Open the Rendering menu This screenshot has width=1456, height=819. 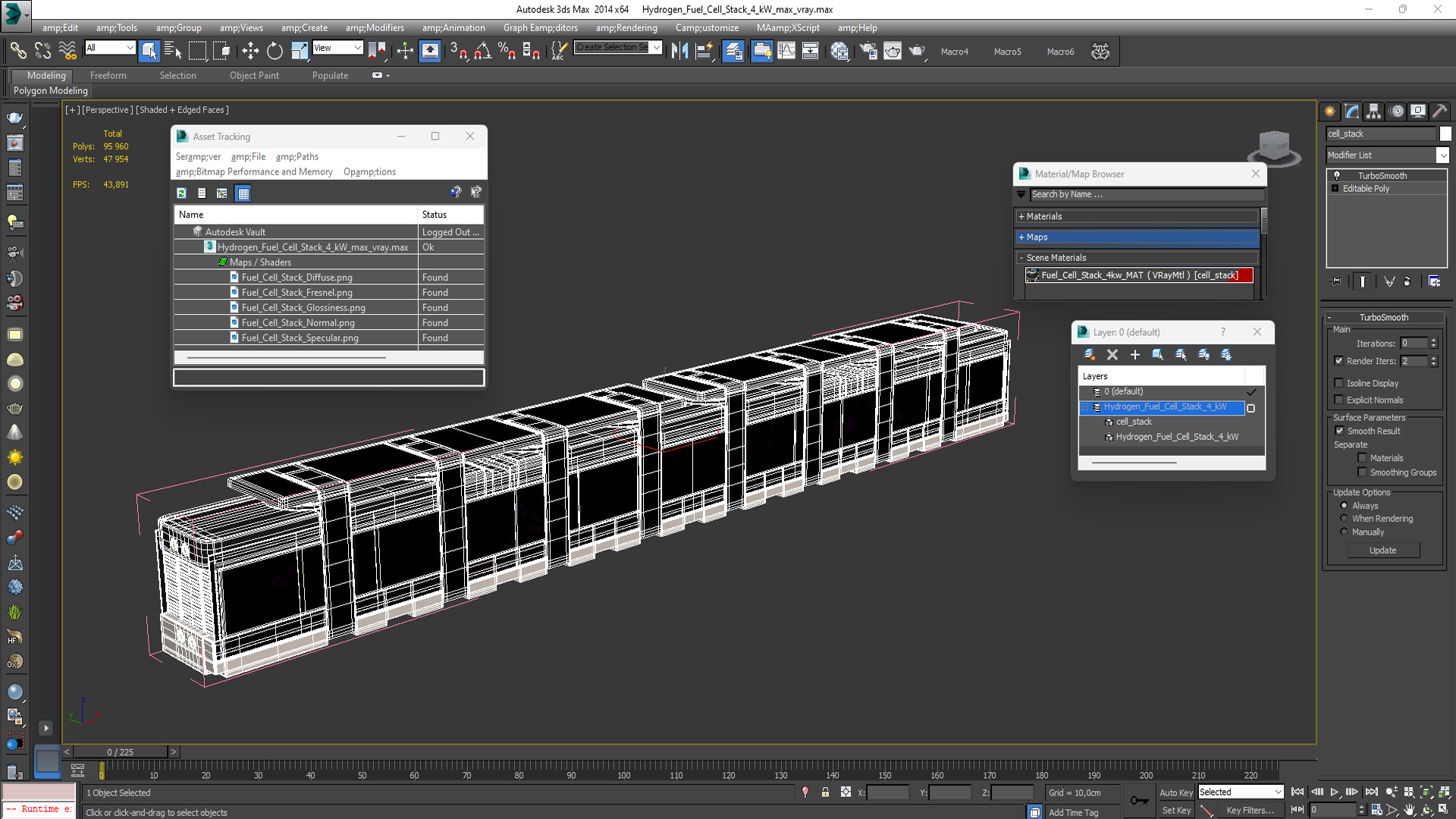coord(626,28)
